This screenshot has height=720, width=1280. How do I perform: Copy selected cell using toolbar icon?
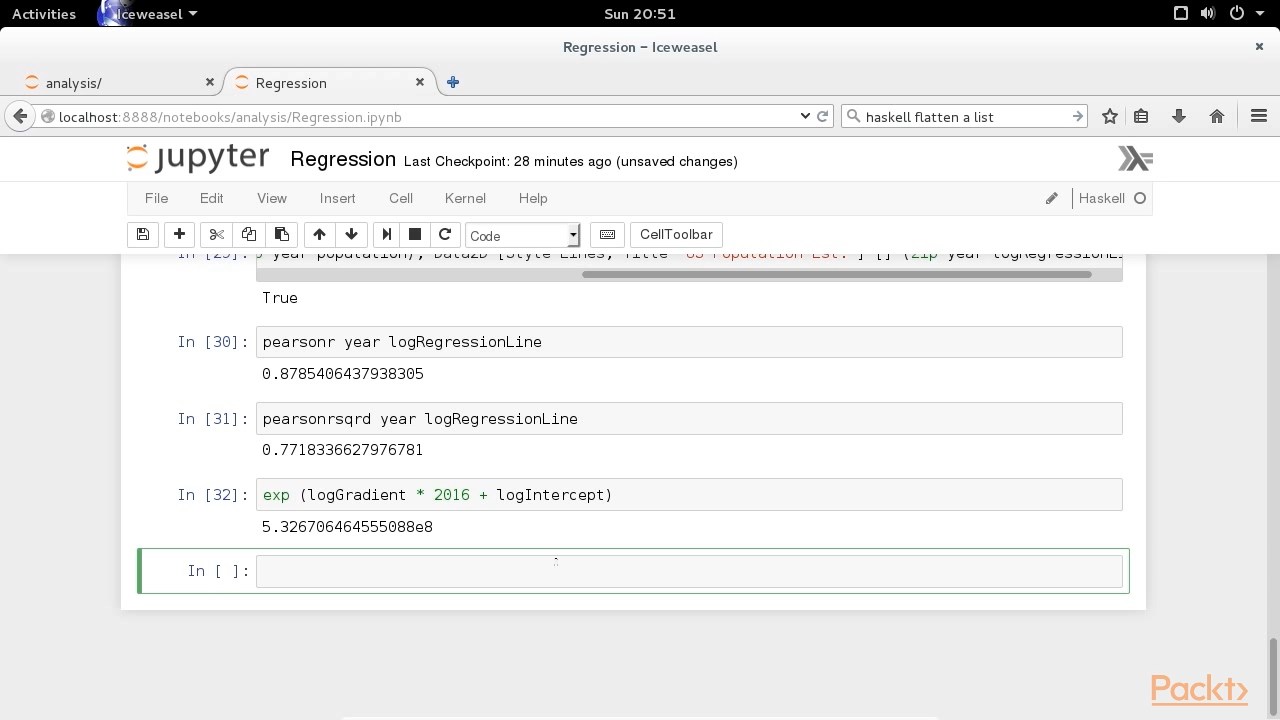click(x=249, y=234)
